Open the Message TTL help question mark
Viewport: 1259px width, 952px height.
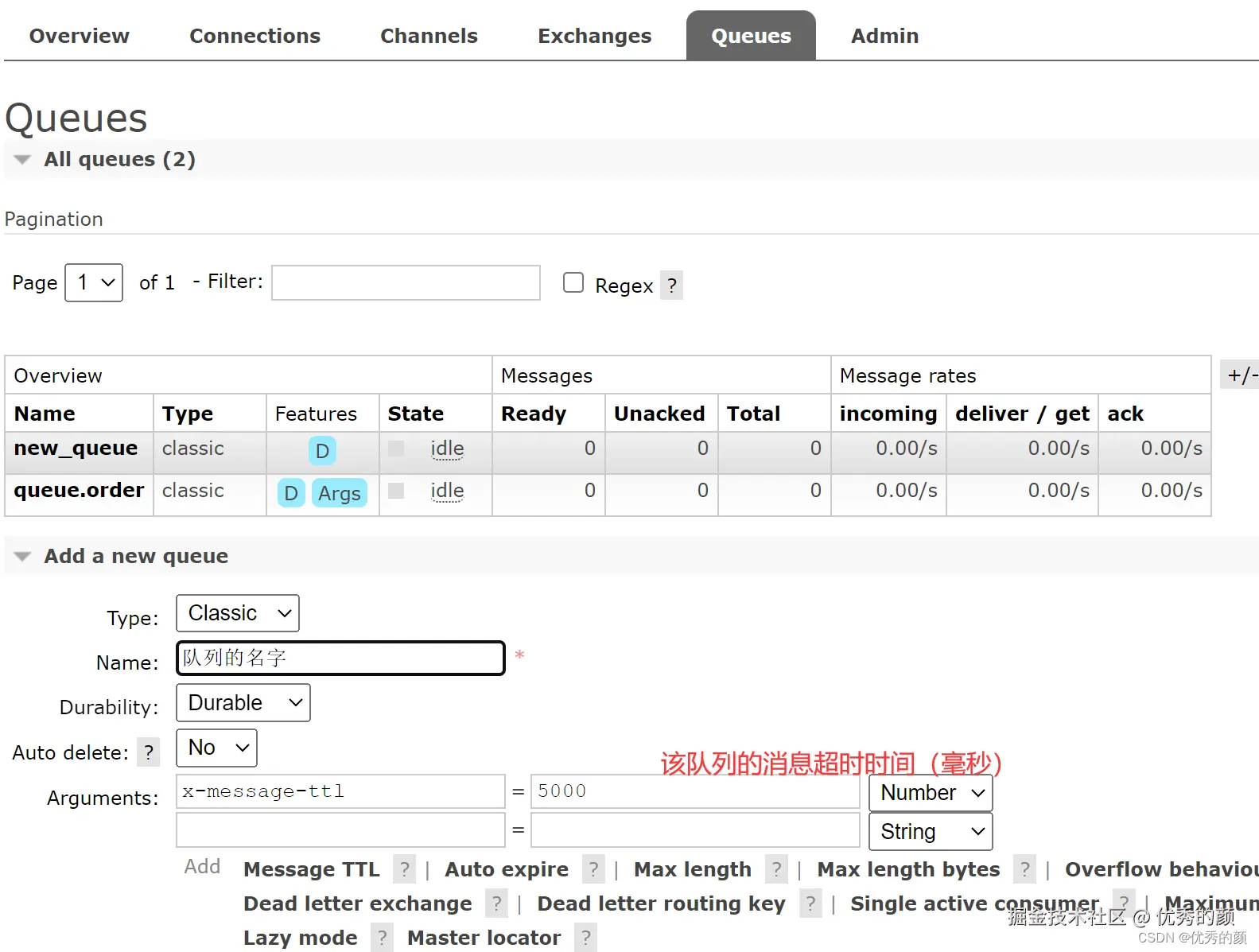[x=405, y=869]
